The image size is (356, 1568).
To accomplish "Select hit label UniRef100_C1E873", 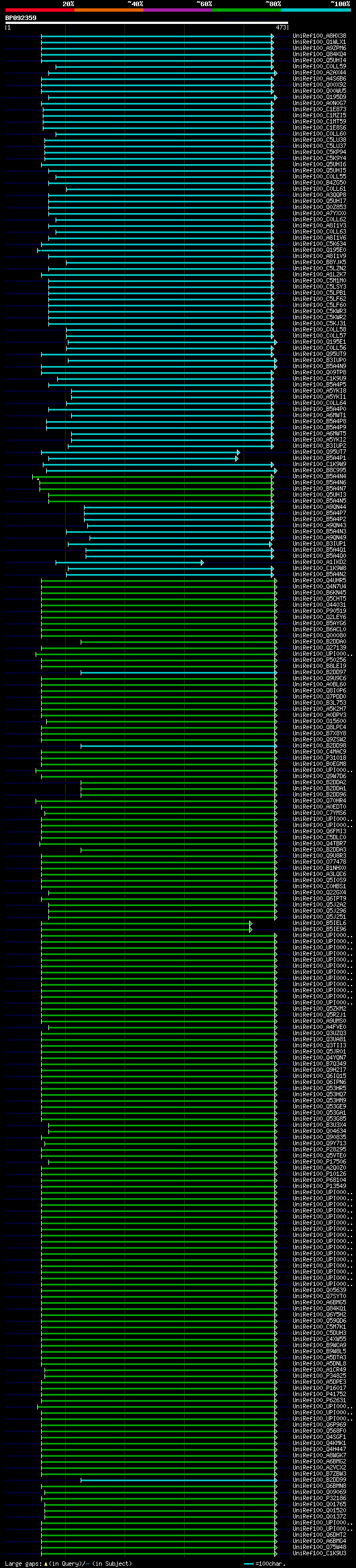I will [x=319, y=110].
